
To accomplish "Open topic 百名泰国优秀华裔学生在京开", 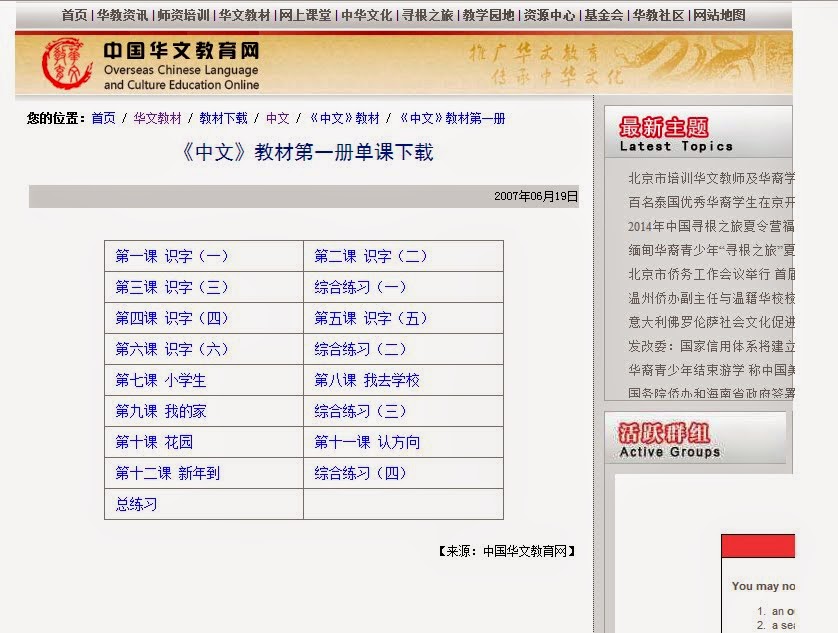I will pos(711,202).
